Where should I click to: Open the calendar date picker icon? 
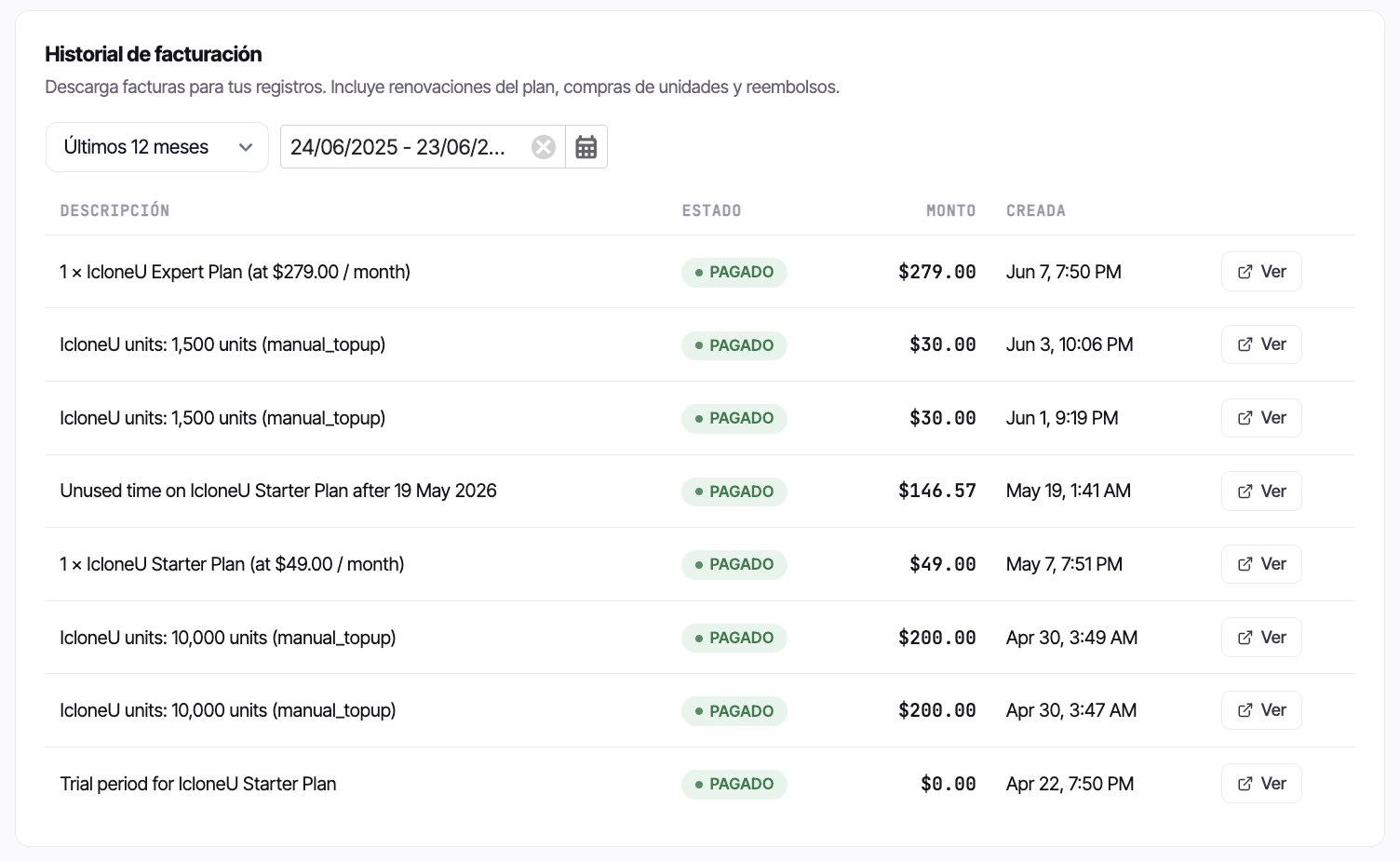tap(586, 147)
